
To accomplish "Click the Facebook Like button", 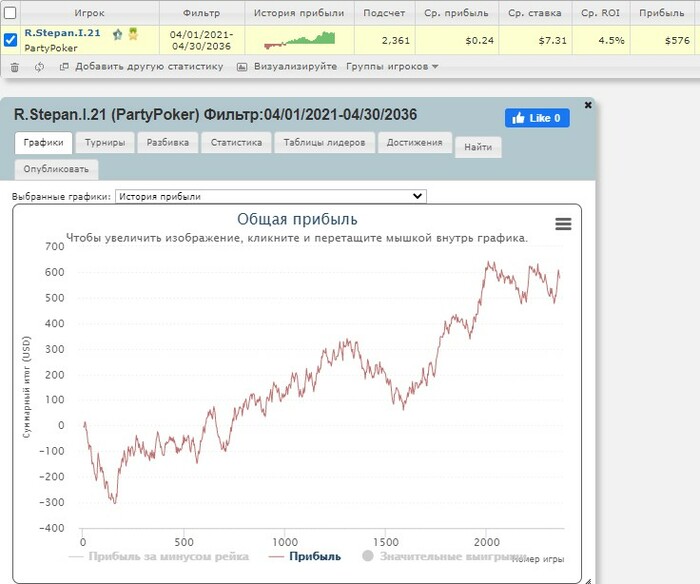I will 537,118.
